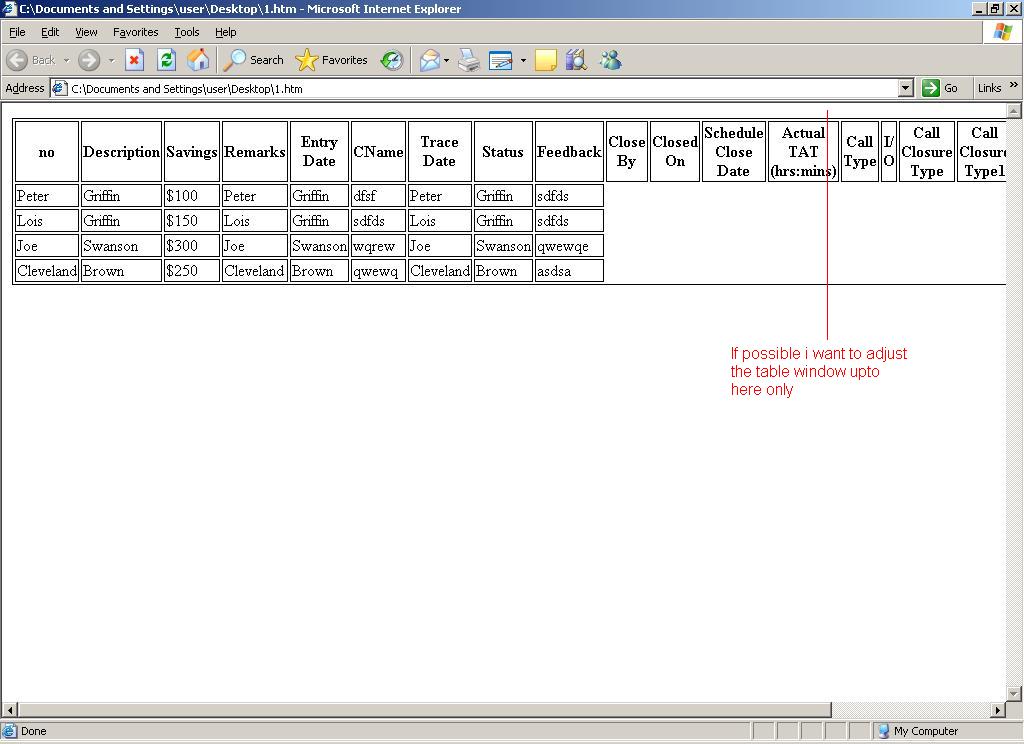Click the horizontal scrollbar thumb
This screenshot has width=1024, height=744.
click(424, 709)
